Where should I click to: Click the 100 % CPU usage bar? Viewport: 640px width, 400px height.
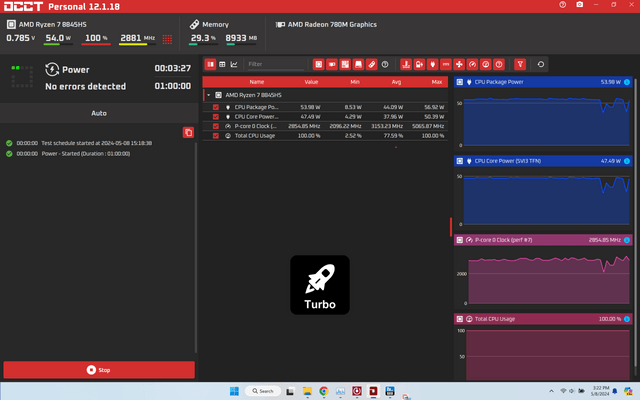pos(96,44)
